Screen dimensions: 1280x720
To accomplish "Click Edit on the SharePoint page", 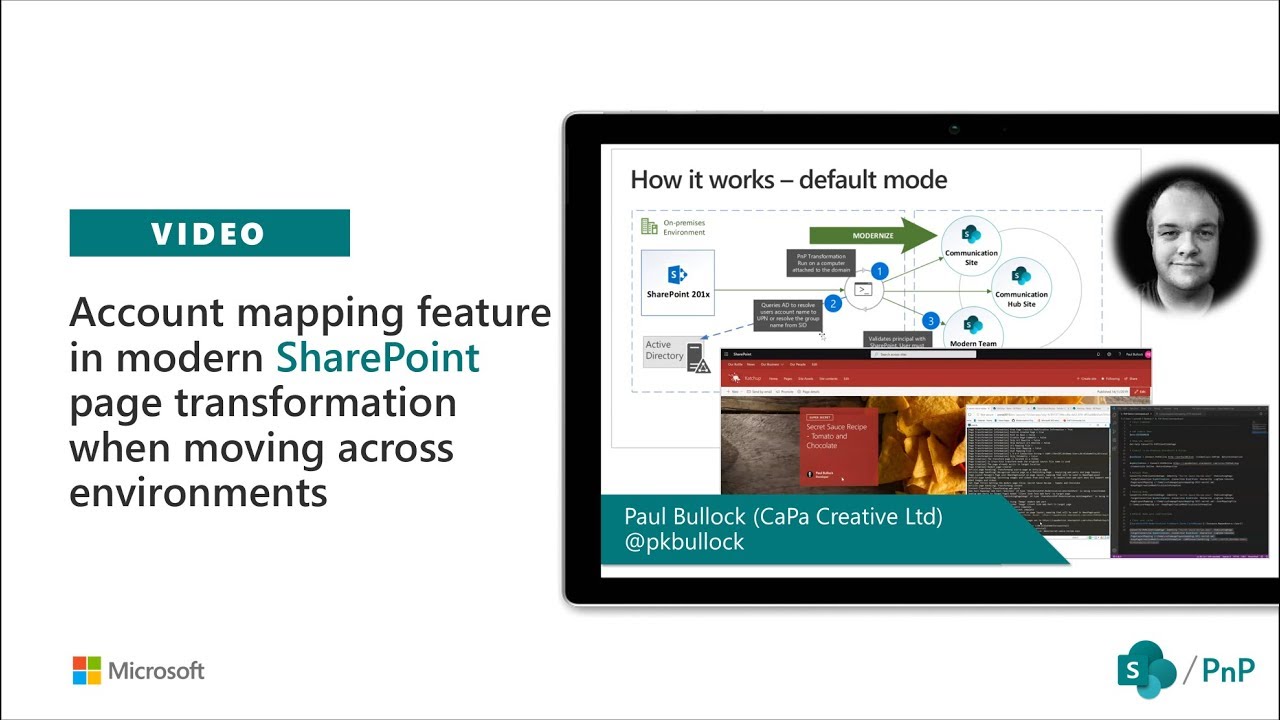I will 1141,392.
